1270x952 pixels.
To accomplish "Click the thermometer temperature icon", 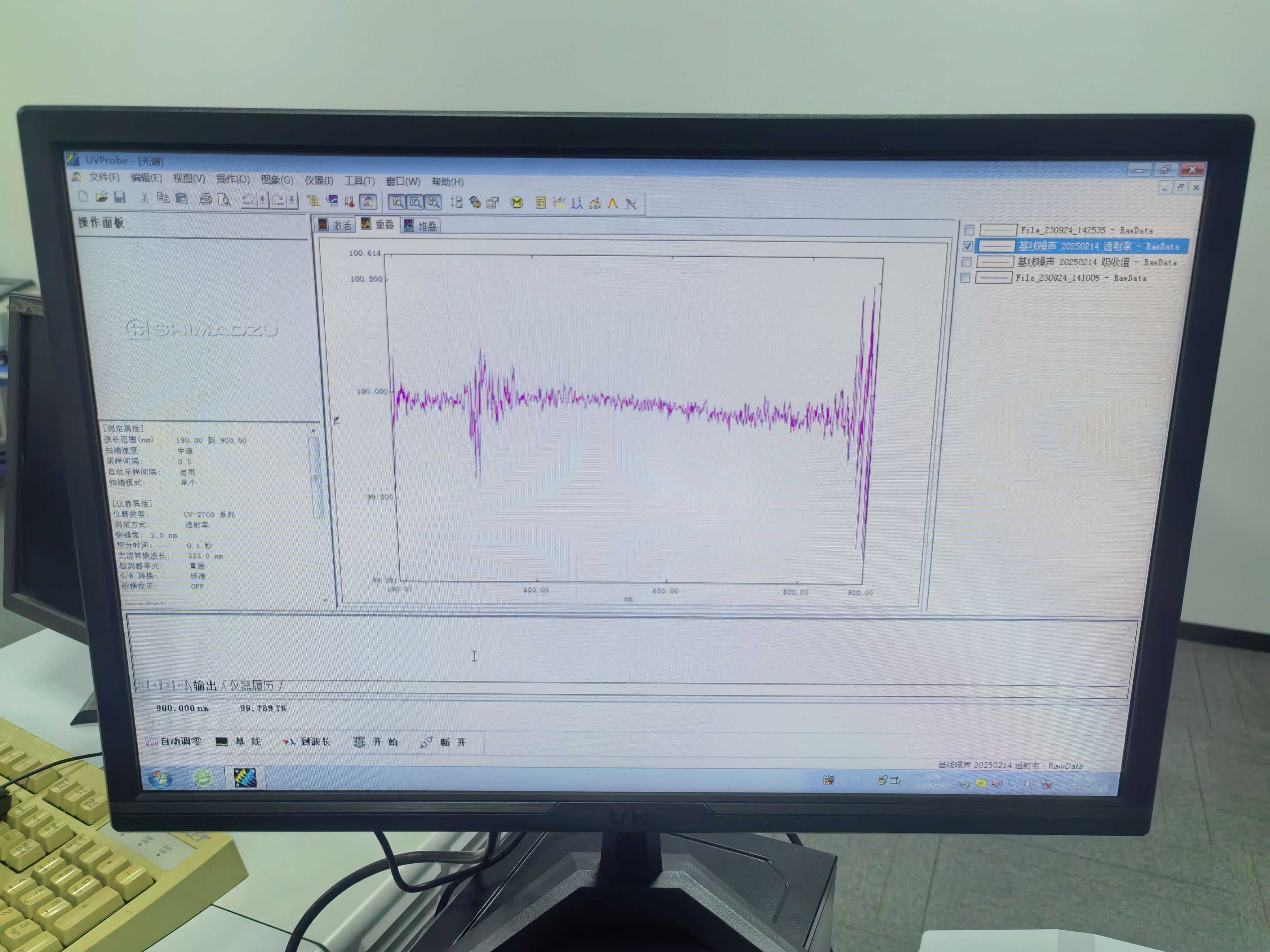I will tap(349, 201).
